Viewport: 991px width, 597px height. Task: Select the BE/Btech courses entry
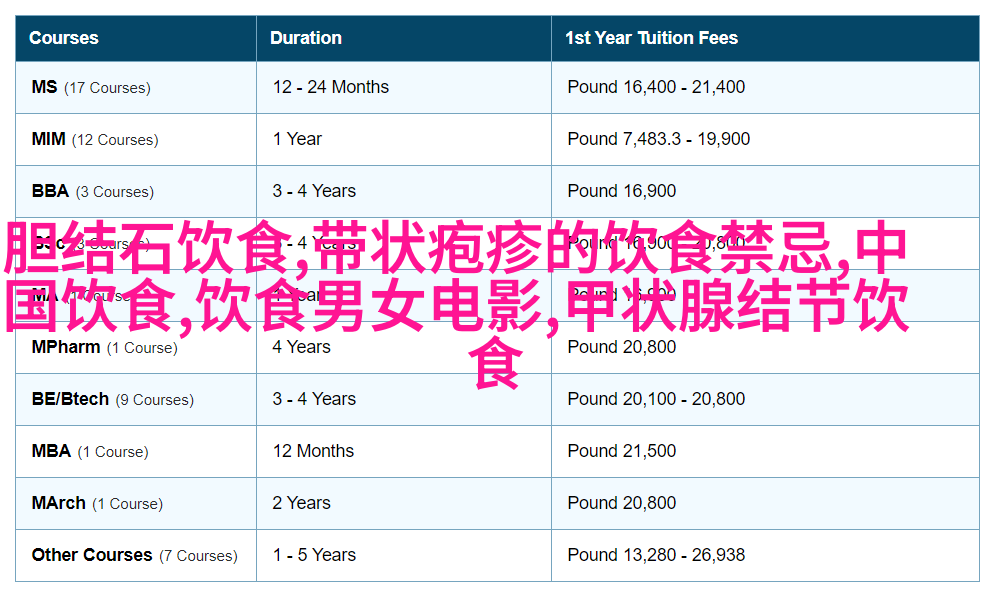(70, 399)
